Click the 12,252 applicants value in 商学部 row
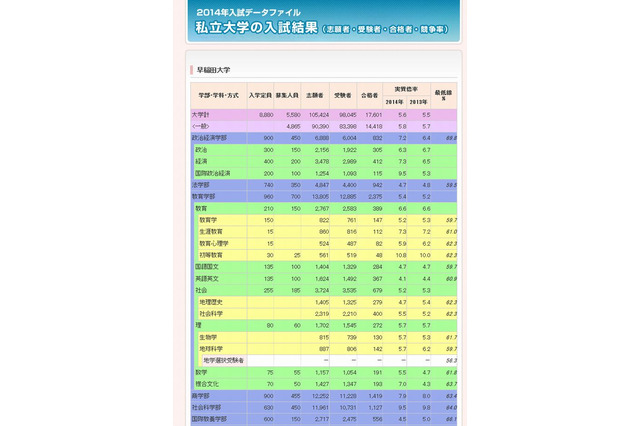The height and width of the screenshot is (426, 640). [x=320, y=396]
